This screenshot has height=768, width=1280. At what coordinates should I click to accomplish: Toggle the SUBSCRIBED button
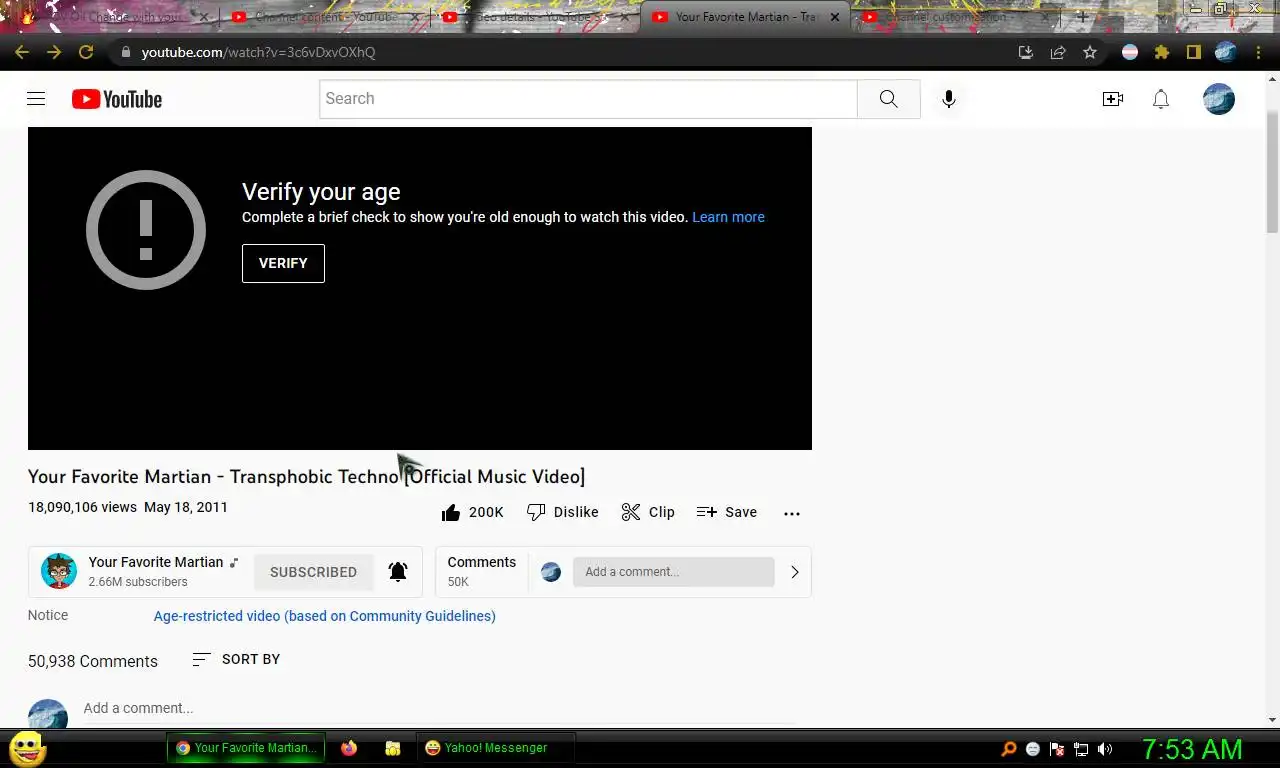[313, 572]
